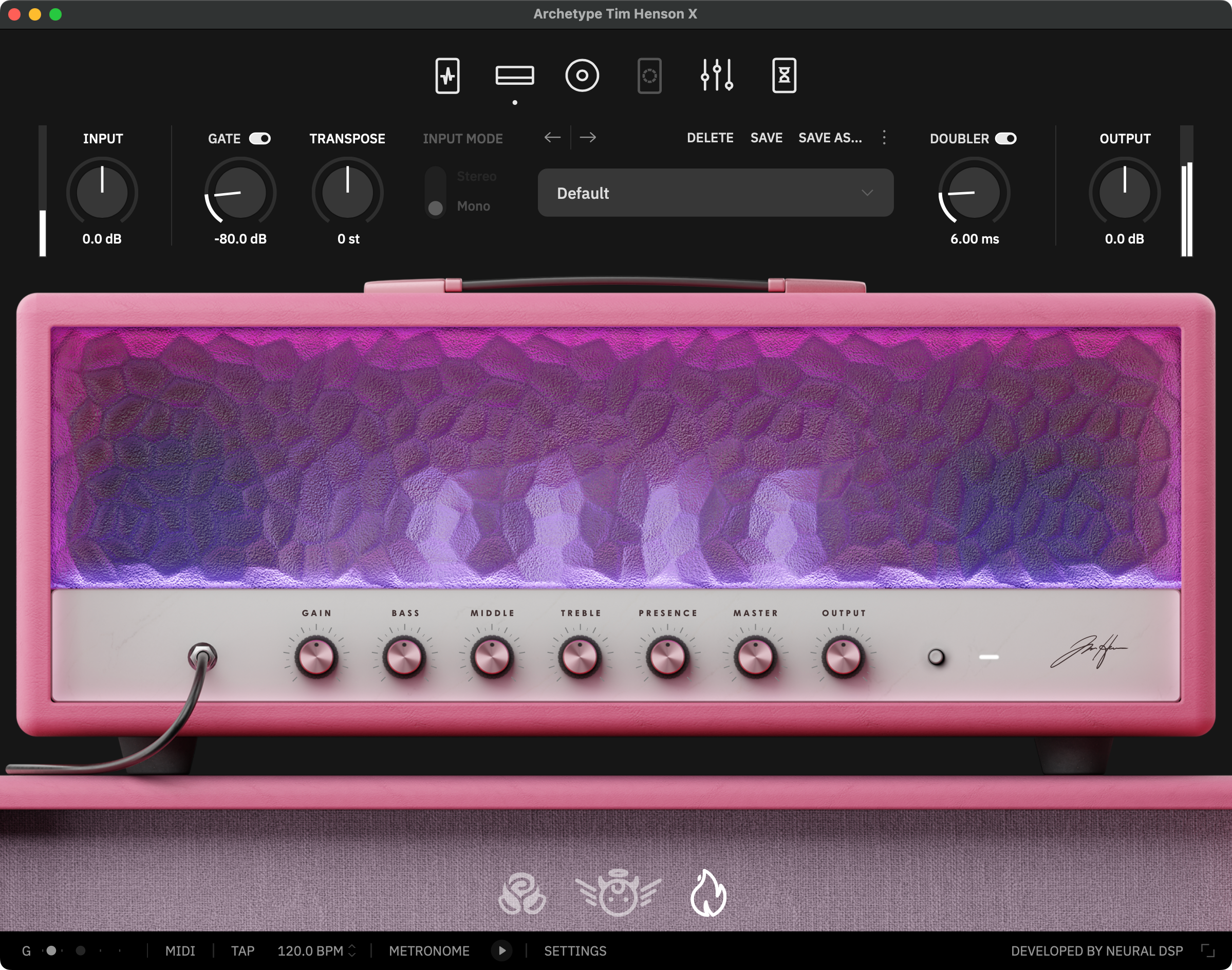Open the Default preset dropdown

point(715,193)
